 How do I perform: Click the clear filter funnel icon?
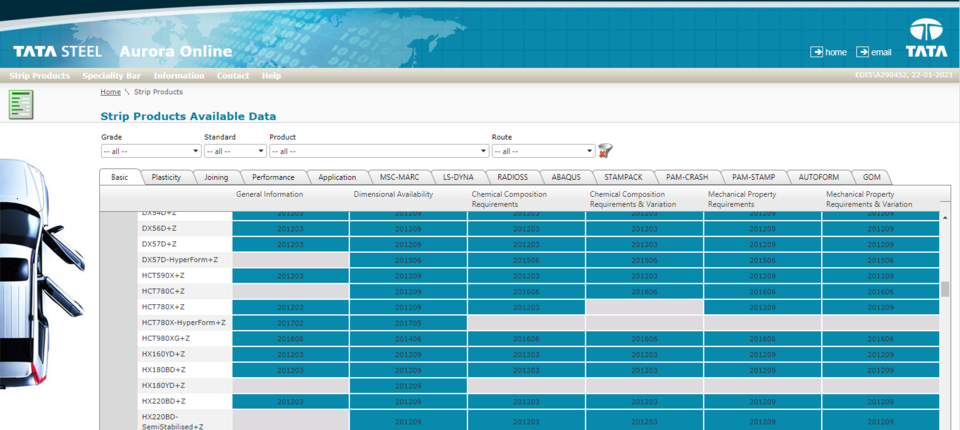(605, 151)
